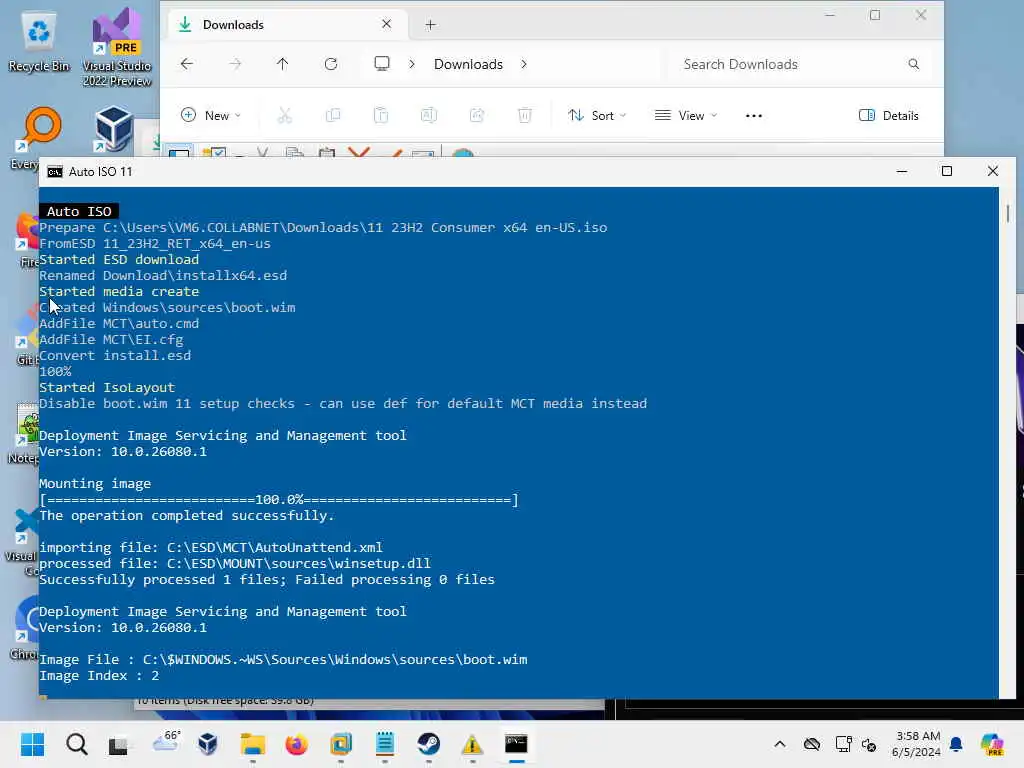Select the Downloads breadcrumb segment
This screenshot has width=1024, height=768.
point(468,64)
